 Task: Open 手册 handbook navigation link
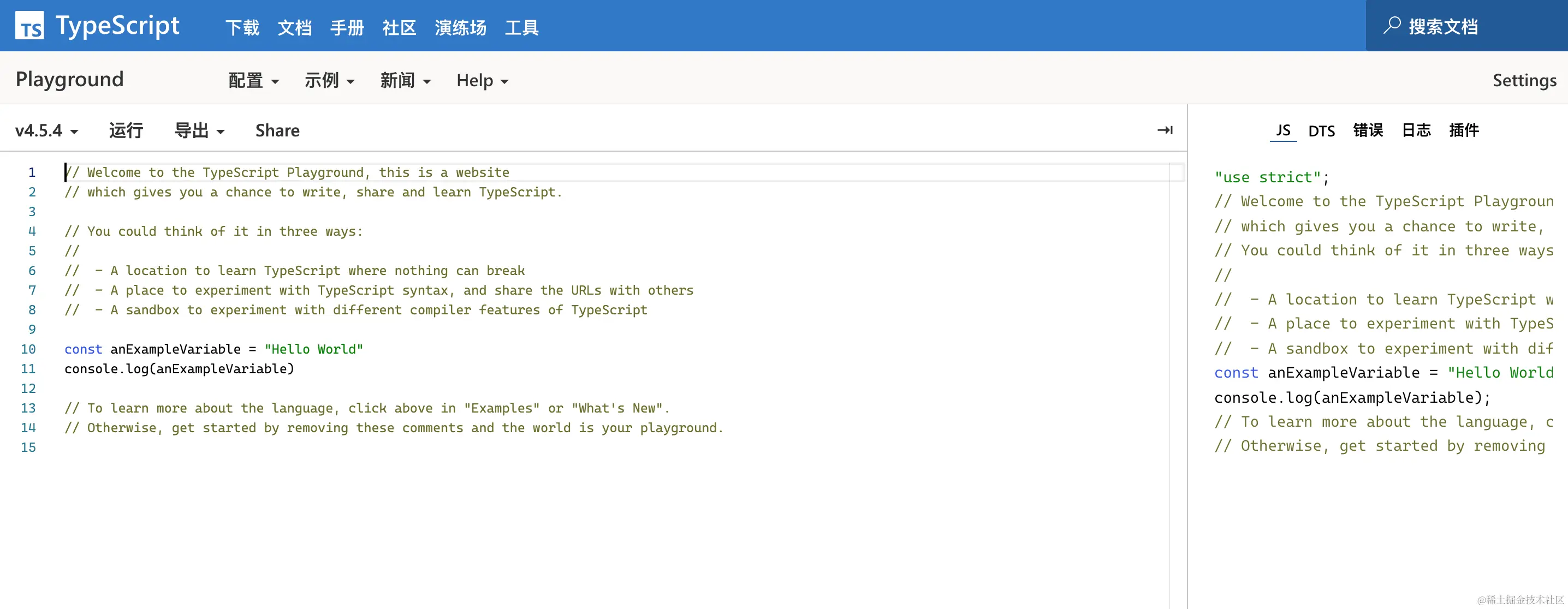pos(347,27)
